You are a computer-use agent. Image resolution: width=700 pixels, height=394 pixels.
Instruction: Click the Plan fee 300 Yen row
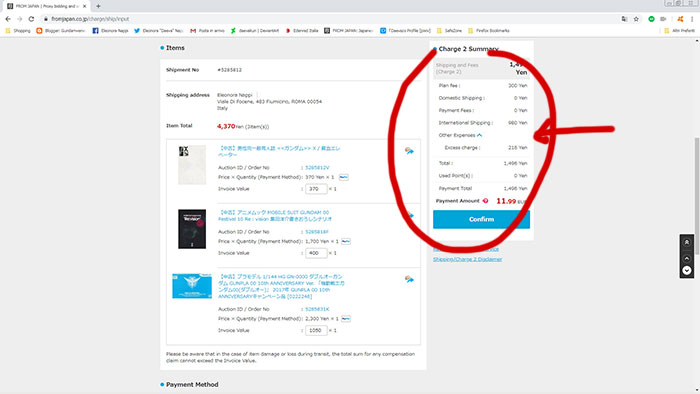(x=483, y=86)
